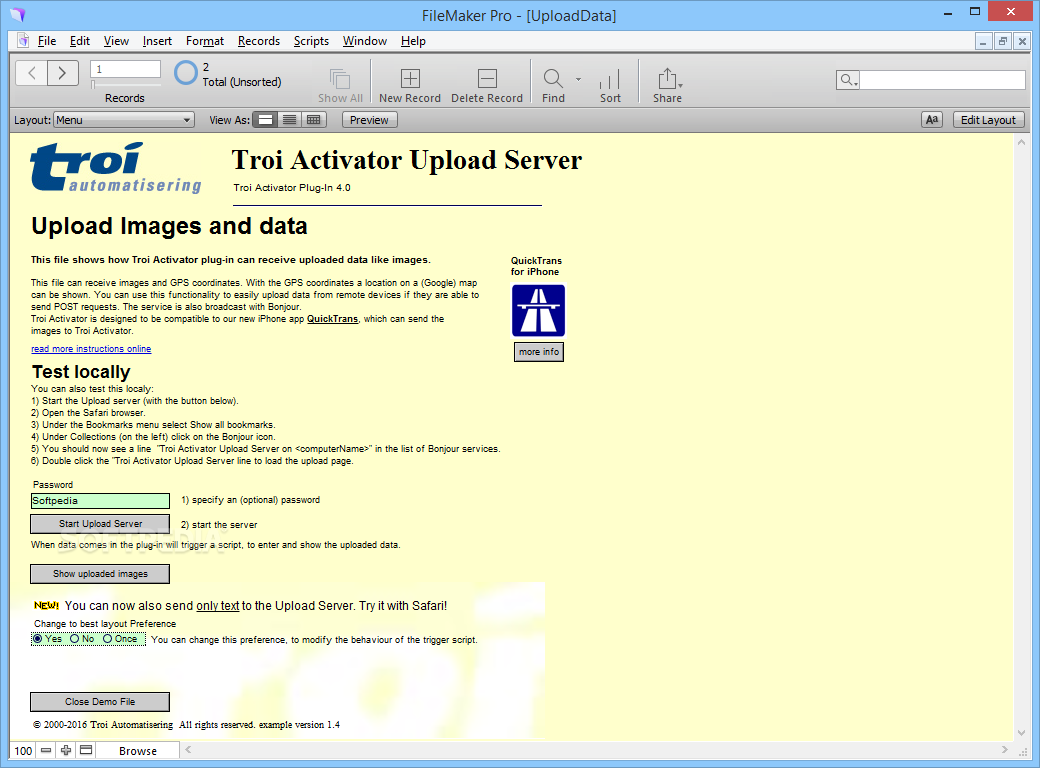Open the Records menu
The image size is (1040, 768).
[259, 41]
